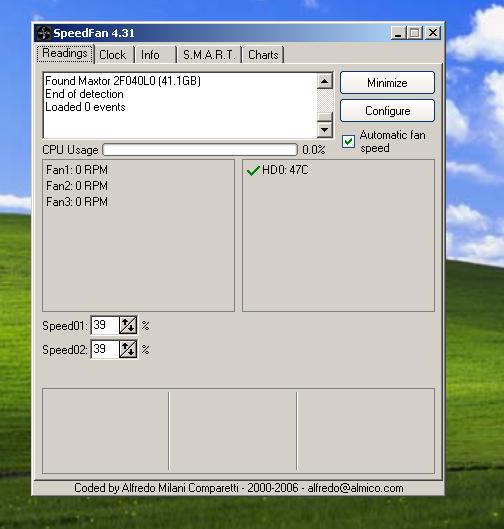Click the 'Found Maxtor 2F040L0 (41.1GB)' log line
This screenshot has height=529, width=504.
[123, 81]
